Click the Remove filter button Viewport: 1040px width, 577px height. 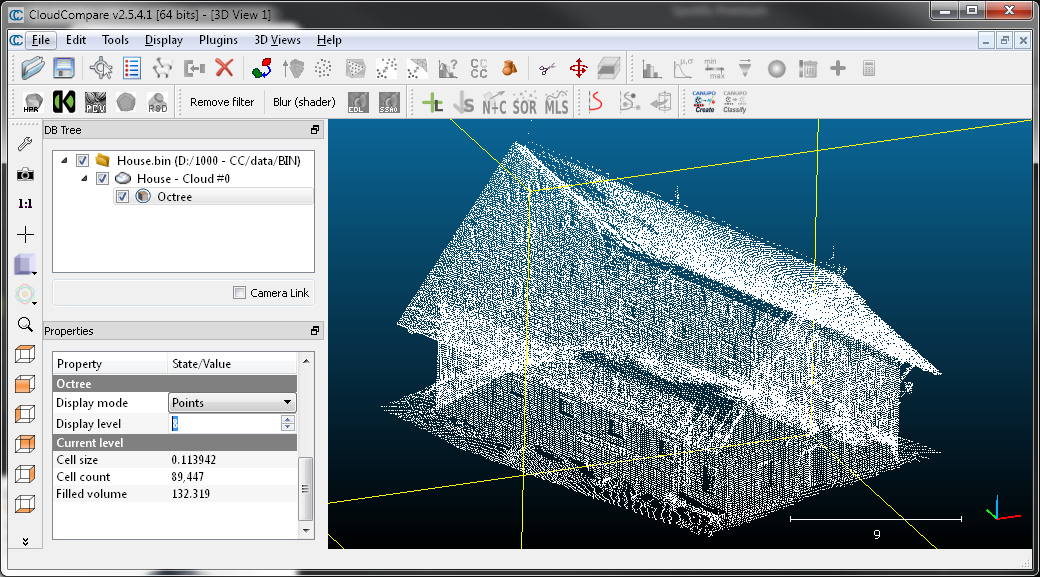tap(221, 101)
